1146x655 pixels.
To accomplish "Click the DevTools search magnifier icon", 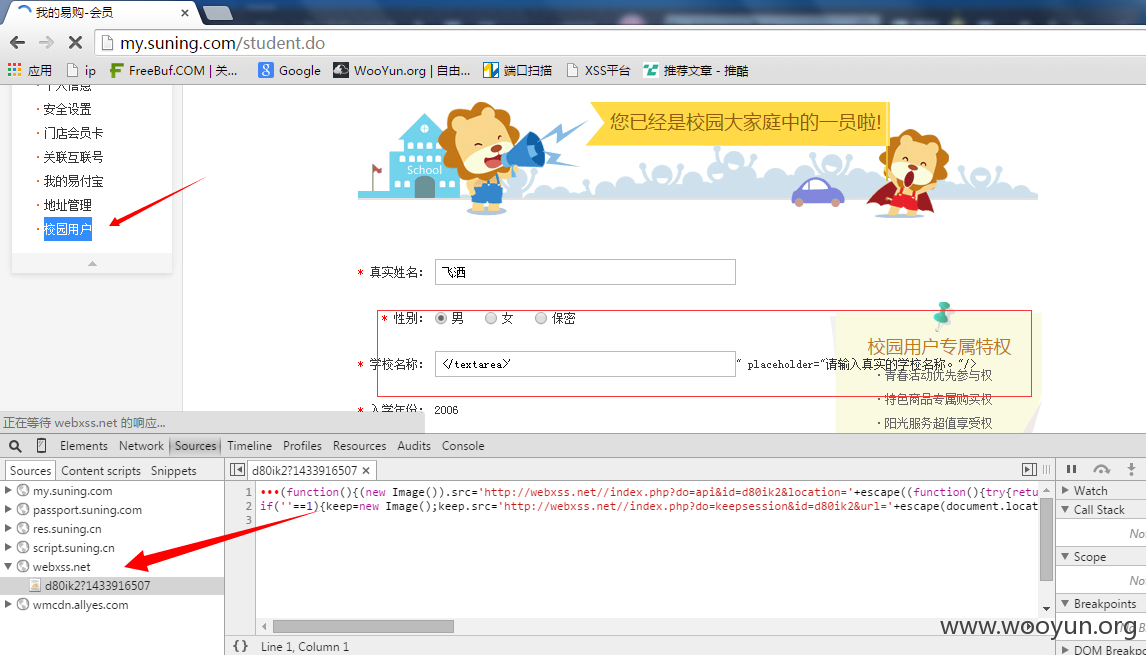I will coord(15,446).
